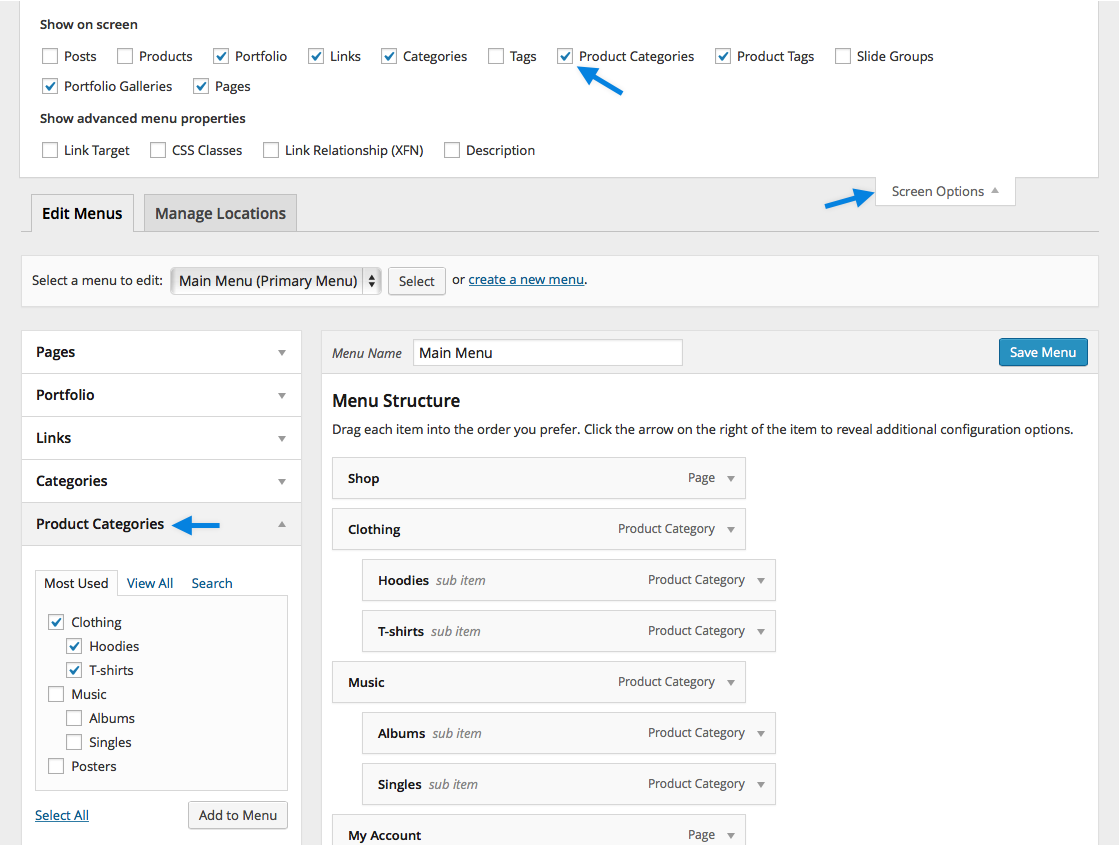
Task: Click the Menu Name input field
Action: point(547,353)
